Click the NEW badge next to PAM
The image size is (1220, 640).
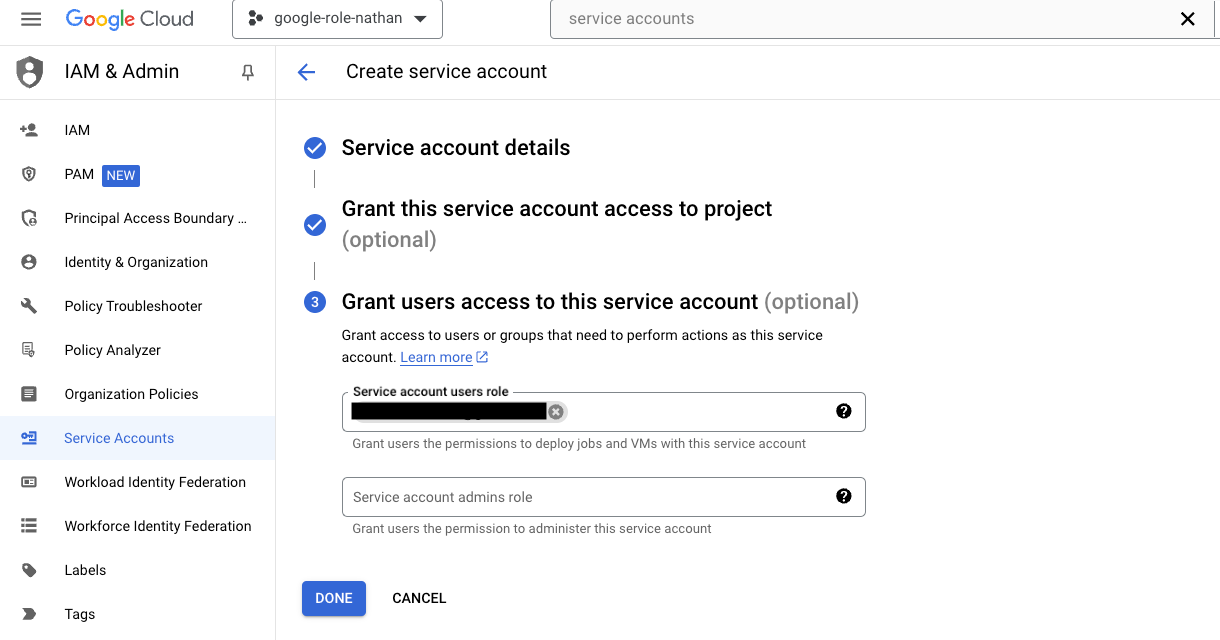click(x=121, y=175)
